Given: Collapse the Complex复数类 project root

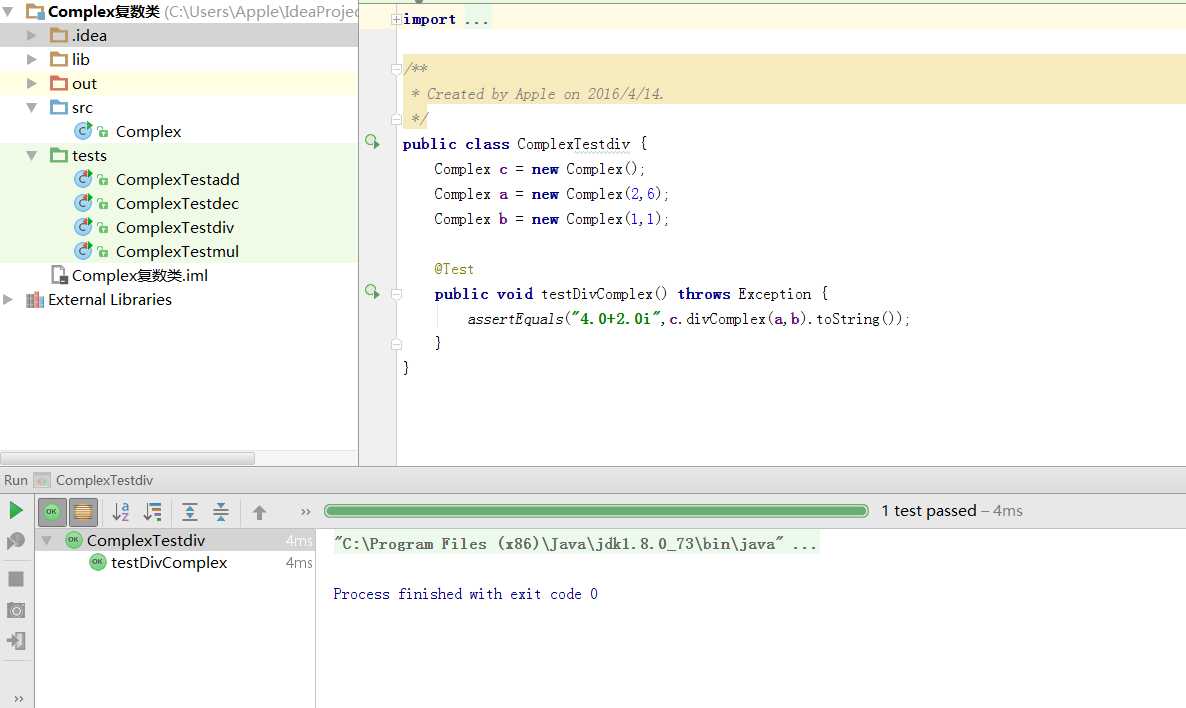Looking at the screenshot, I should coord(8,11).
